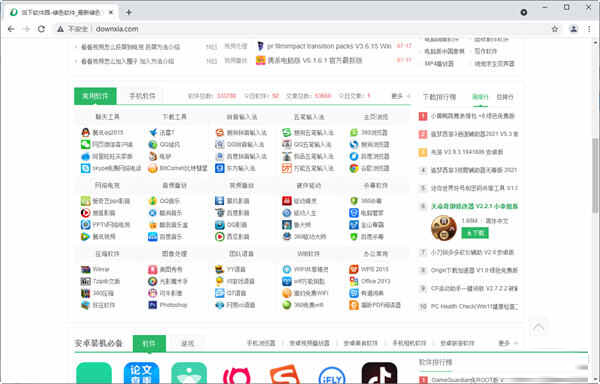Open the Chrome profile avatar
Image resolution: width=600 pixels, height=384 pixels.
pos(573,29)
